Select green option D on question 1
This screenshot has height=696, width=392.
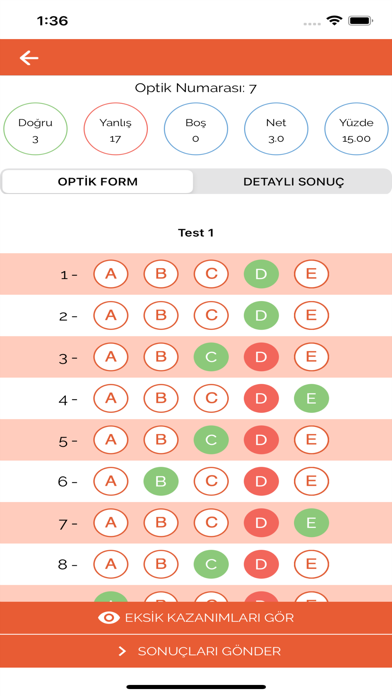261,274
